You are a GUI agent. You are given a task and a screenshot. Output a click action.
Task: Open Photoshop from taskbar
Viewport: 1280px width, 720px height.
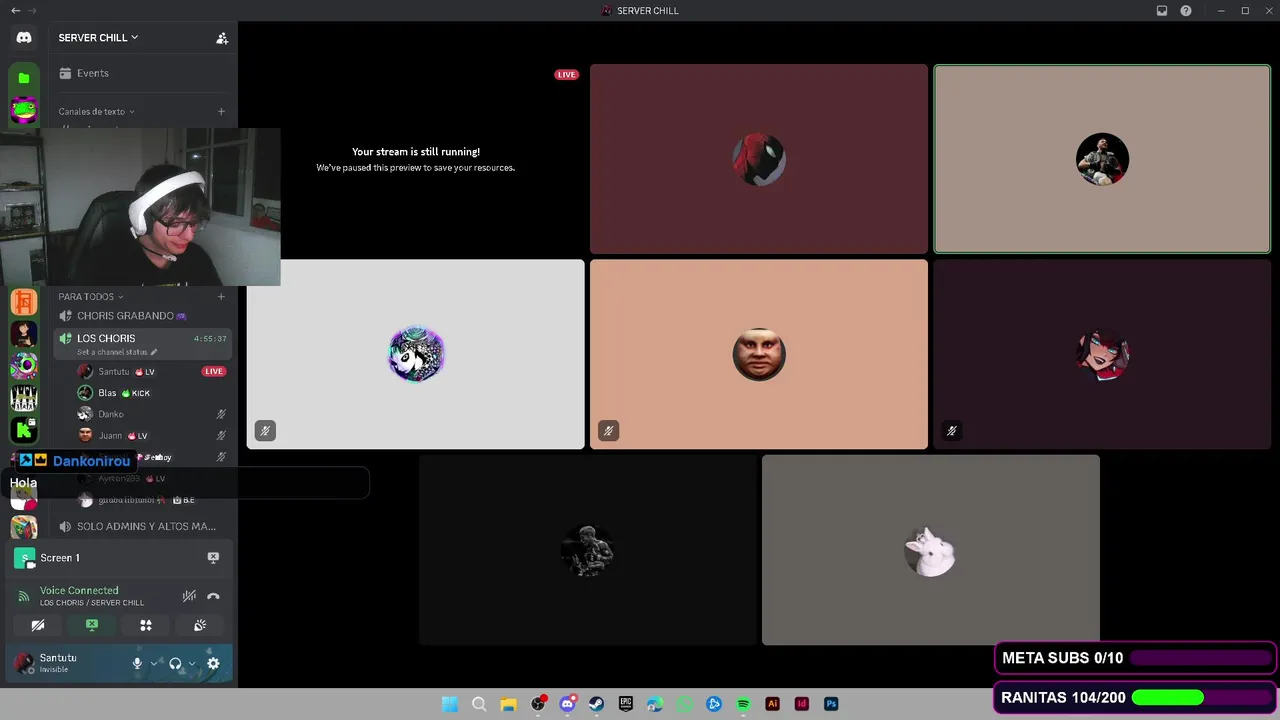(x=831, y=704)
